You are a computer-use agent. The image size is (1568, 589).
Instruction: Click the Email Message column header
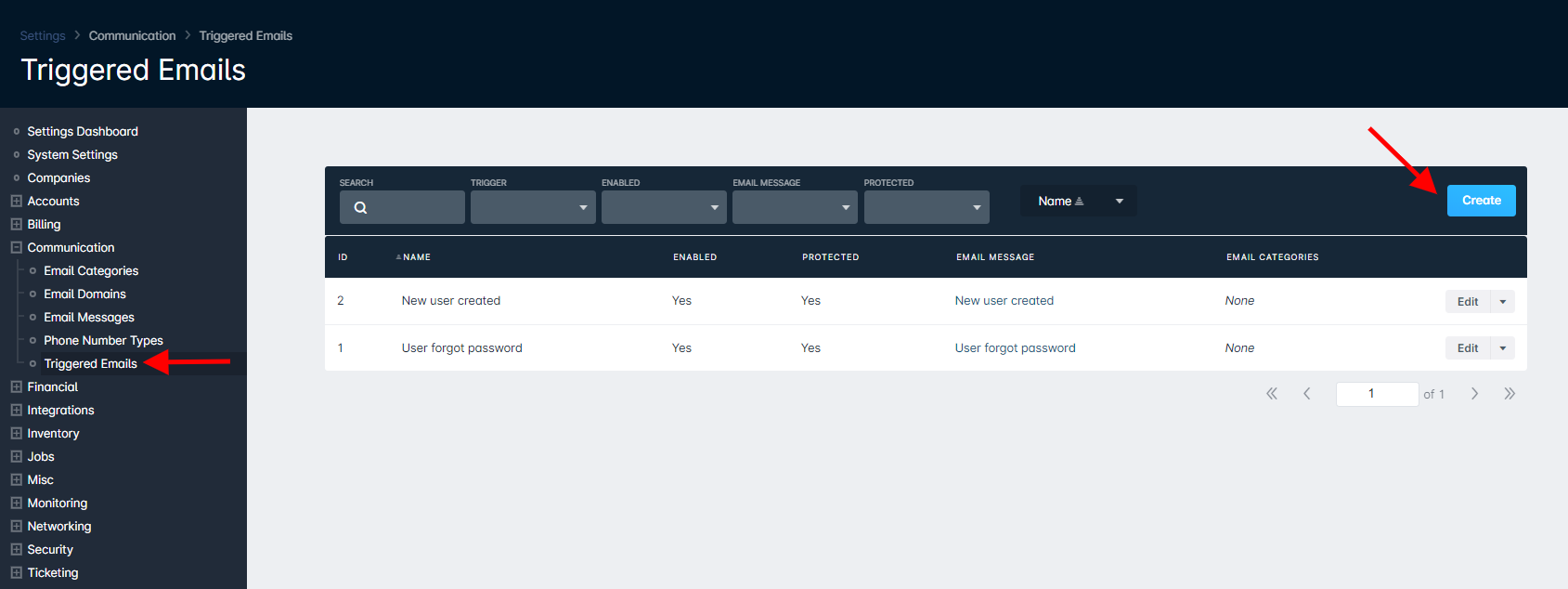[x=995, y=257]
